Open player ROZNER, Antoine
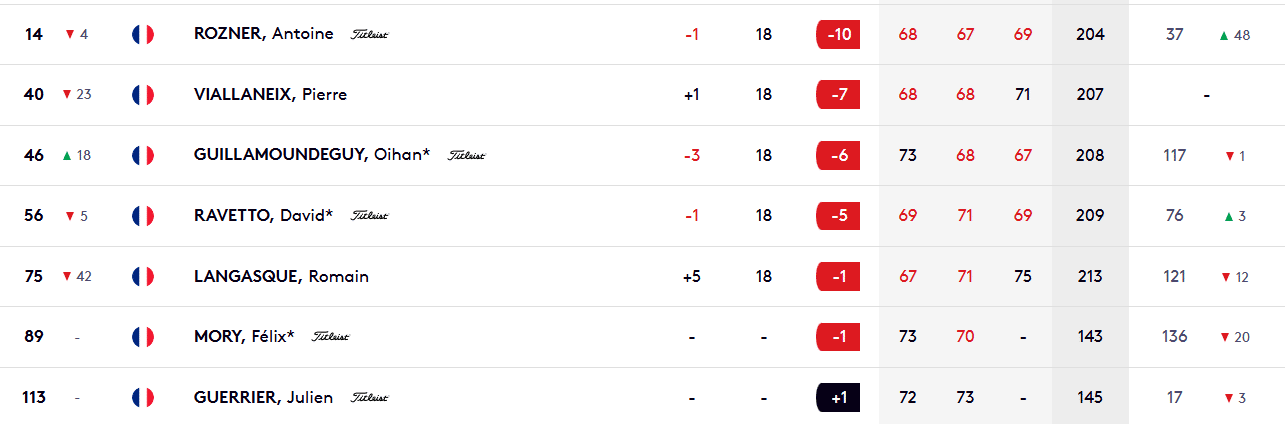The height and width of the screenshot is (424, 1285). point(263,34)
